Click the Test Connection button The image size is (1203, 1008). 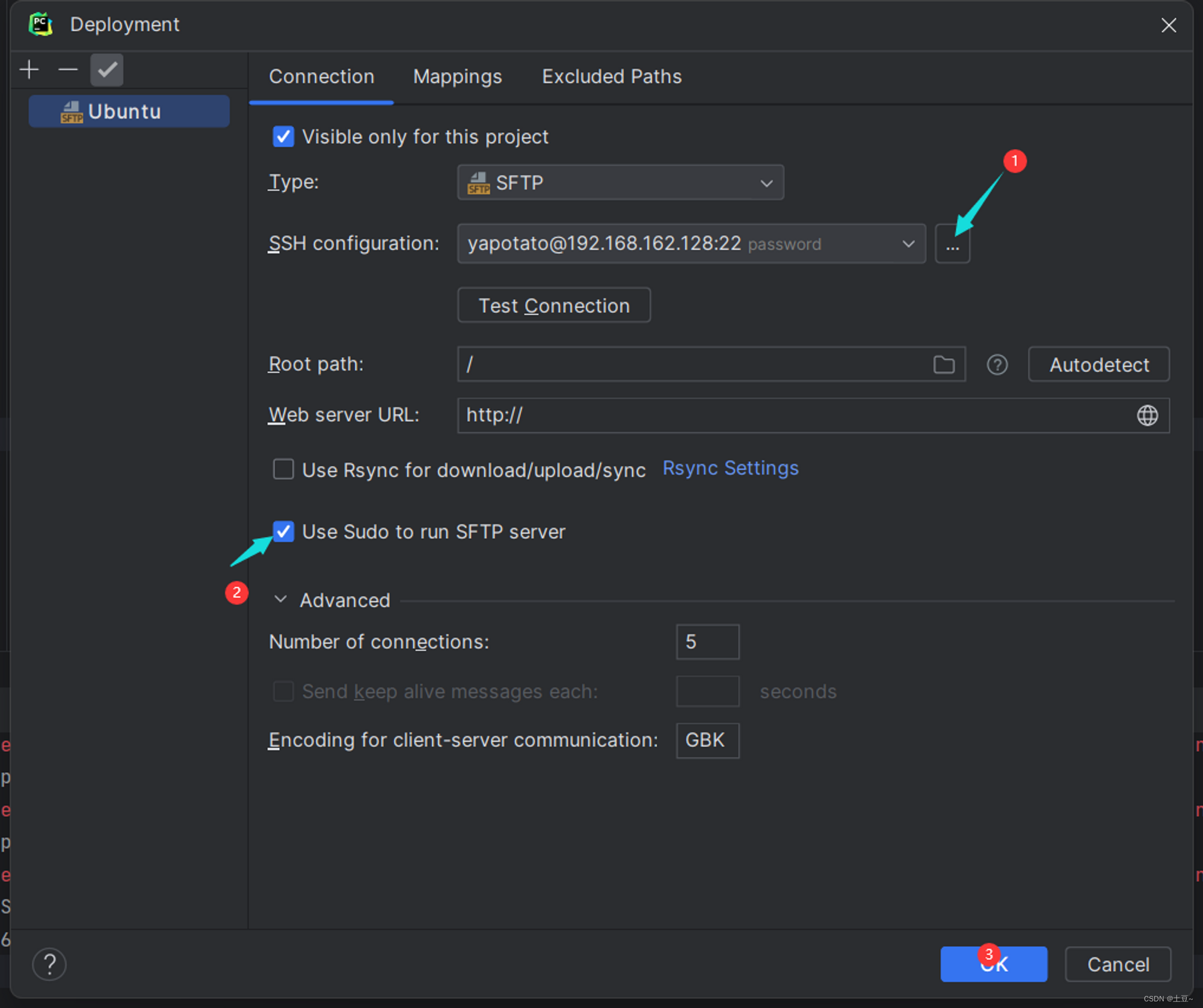[x=554, y=306]
